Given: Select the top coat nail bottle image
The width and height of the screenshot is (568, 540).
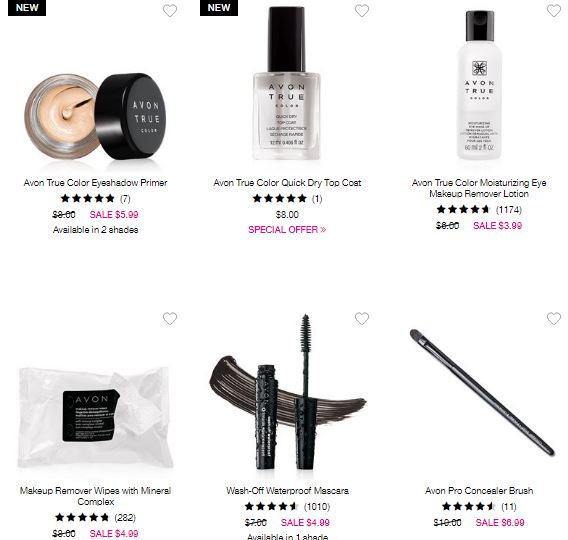Looking at the screenshot, I should (287, 83).
